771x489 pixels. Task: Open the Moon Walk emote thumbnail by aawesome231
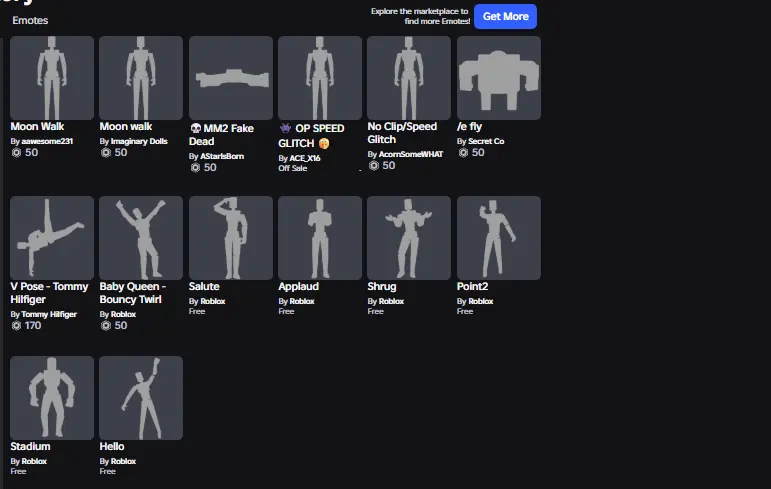(52, 78)
